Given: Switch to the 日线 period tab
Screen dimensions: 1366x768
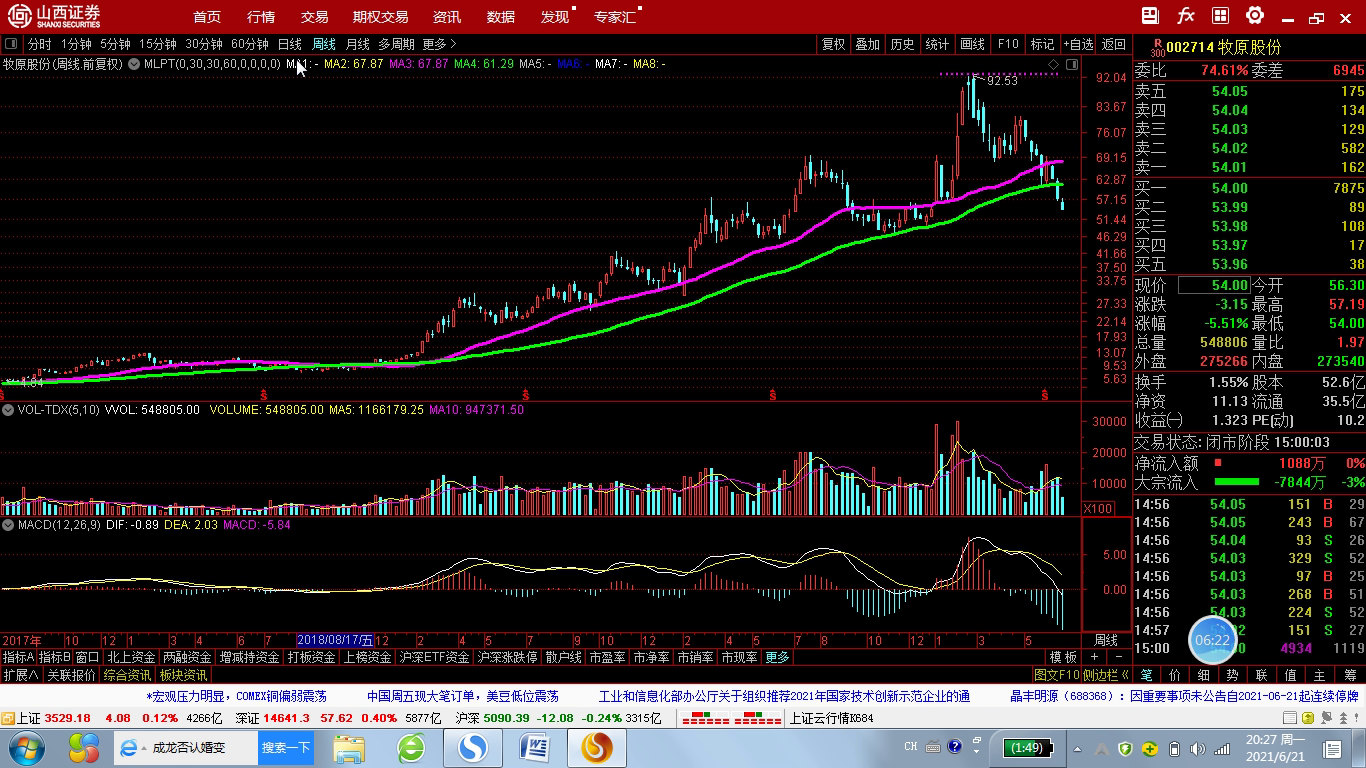Looking at the screenshot, I should point(290,44).
